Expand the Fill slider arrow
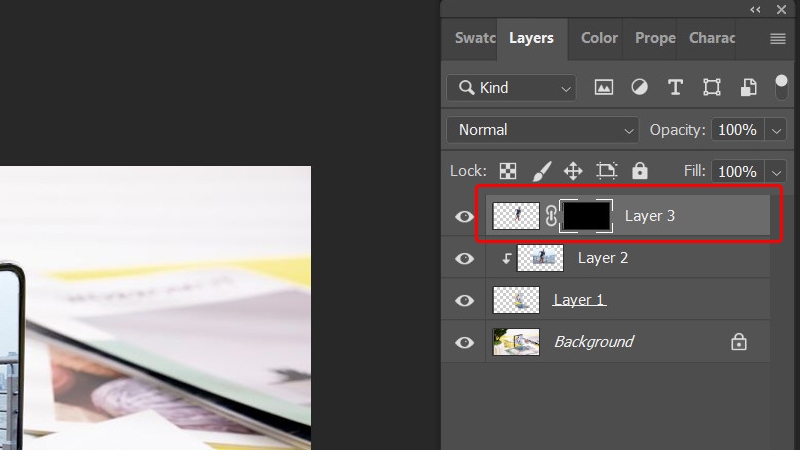Viewport: 800px width, 450px height. 776,172
